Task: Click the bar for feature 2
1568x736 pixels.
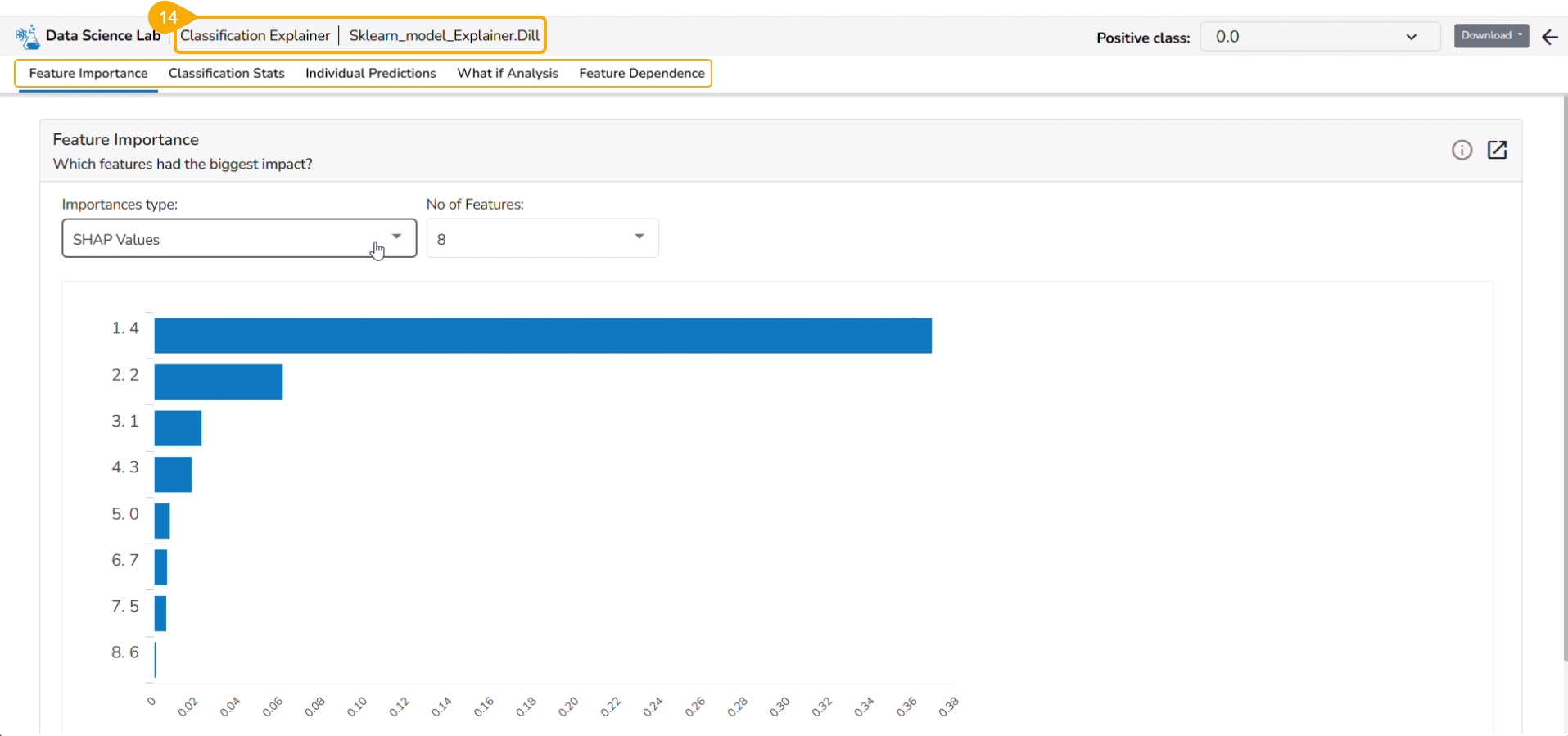Action: tap(218, 382)
